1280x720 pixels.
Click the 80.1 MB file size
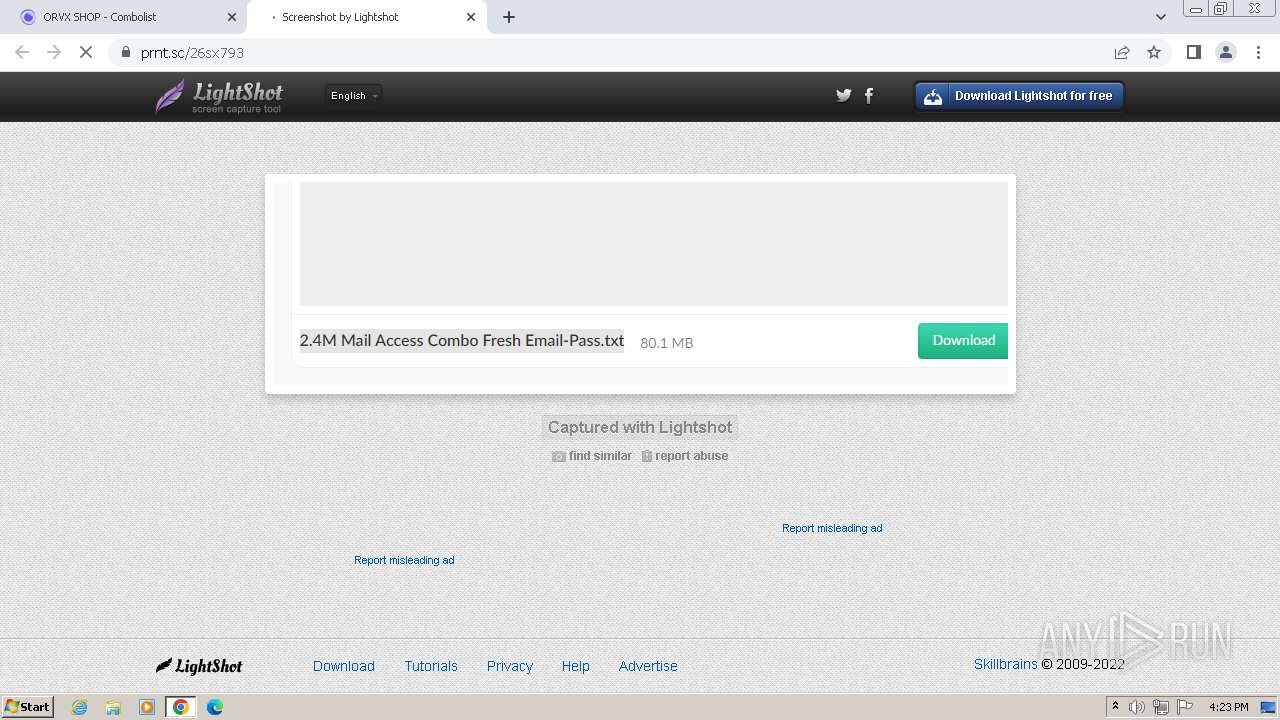pyautogui.click(x=666, y=343)
